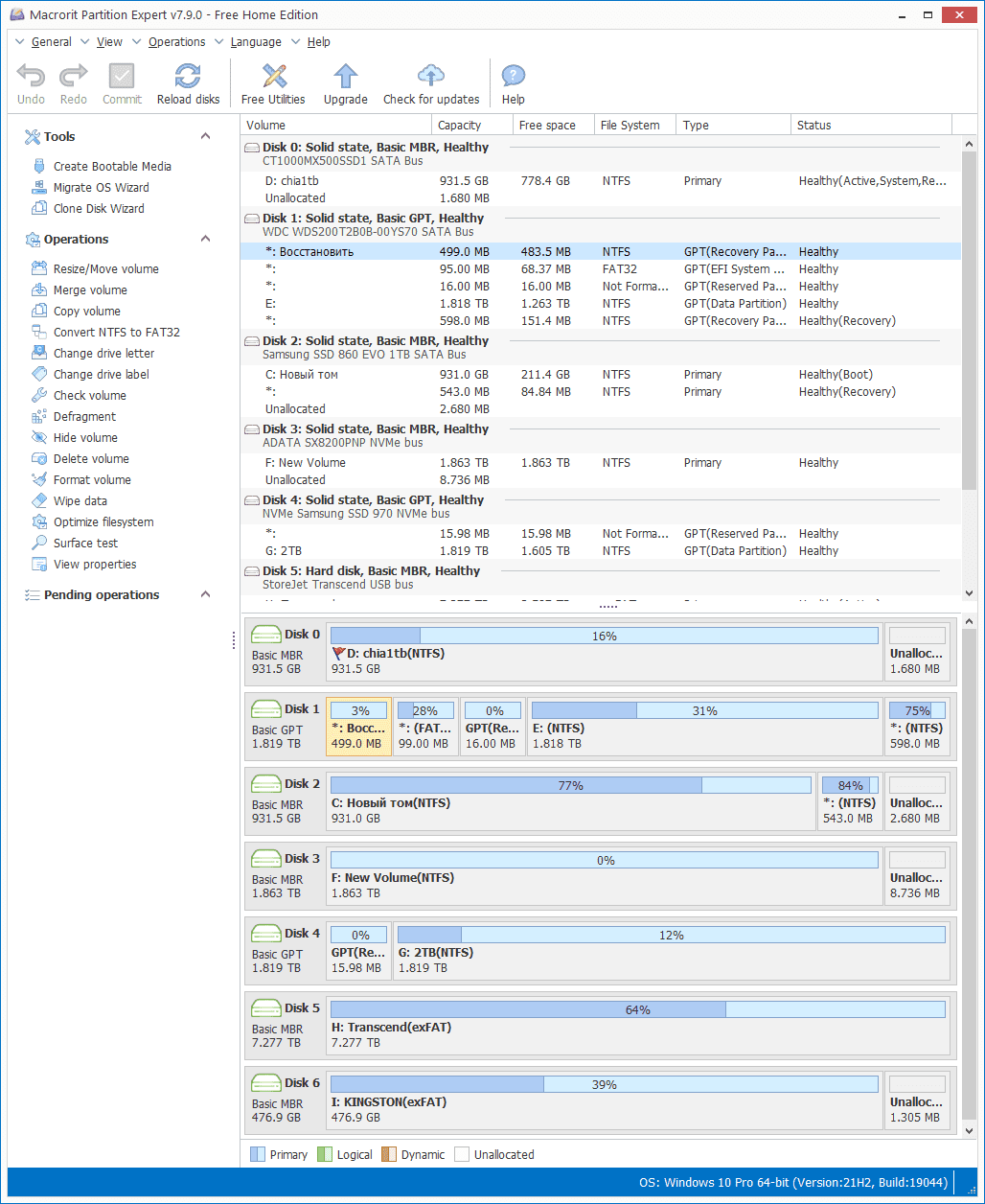Viewport: 985px width, 1204px height.
Task: Select the E: volume row in list
Action: pos(600,304)
